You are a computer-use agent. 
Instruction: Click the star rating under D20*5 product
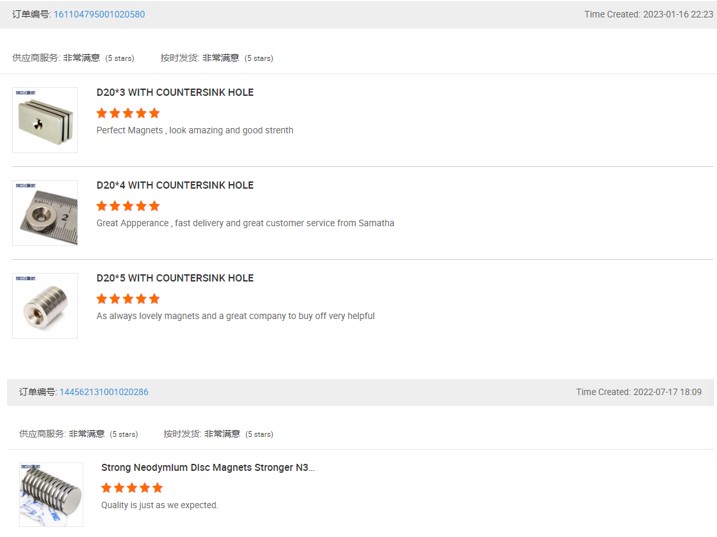point(128,298)
